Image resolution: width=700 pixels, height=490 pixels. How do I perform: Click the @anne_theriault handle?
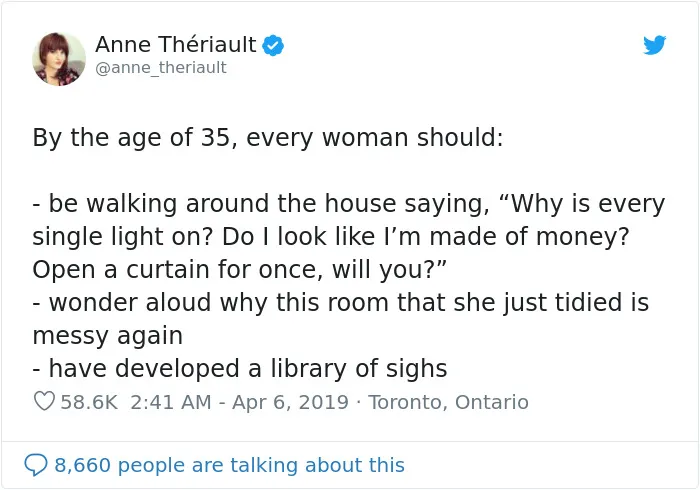161,68
